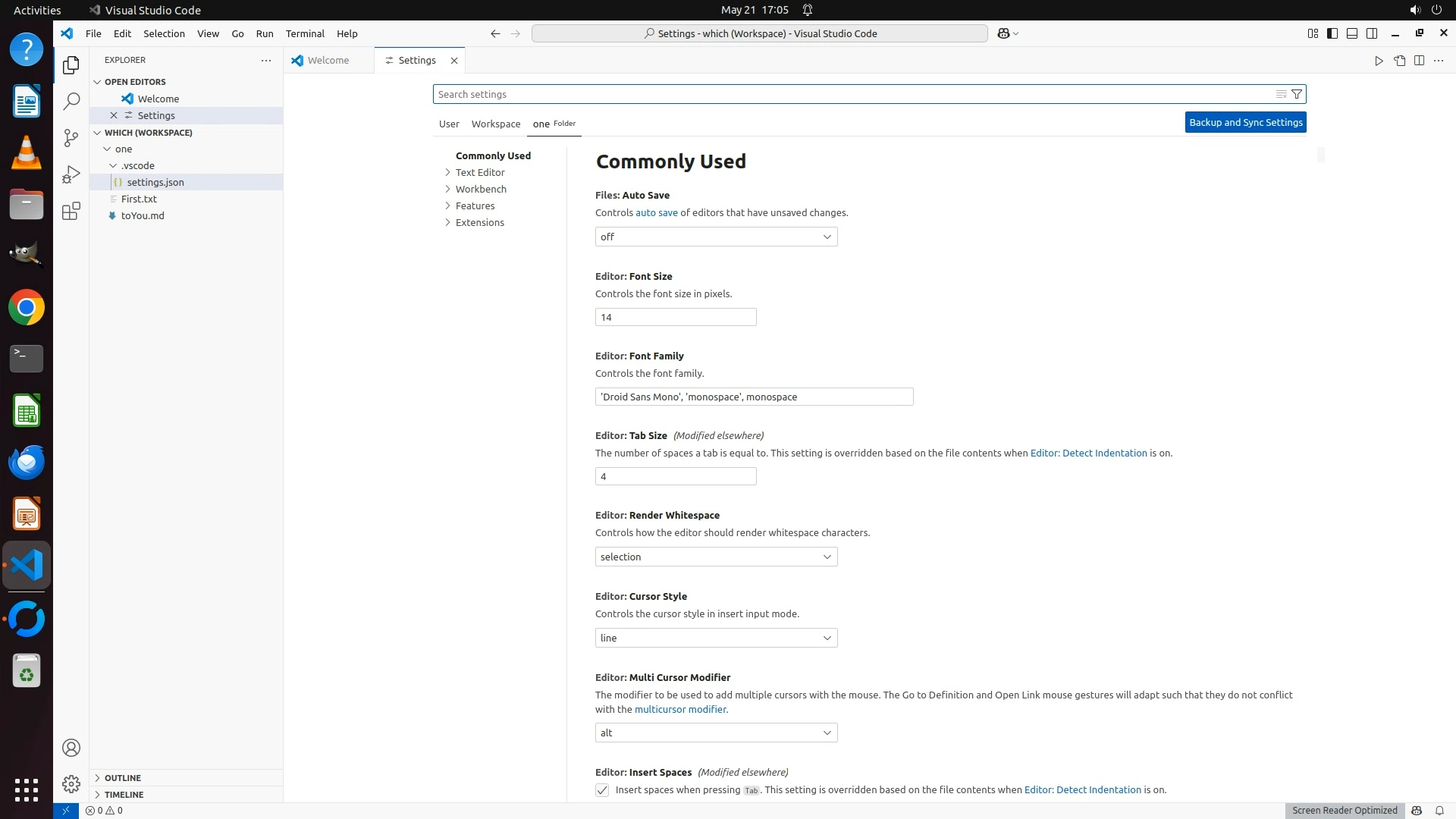Click the settings page scrollbar
This screenshot has width=1456, height=819.
pos(1321,155)
